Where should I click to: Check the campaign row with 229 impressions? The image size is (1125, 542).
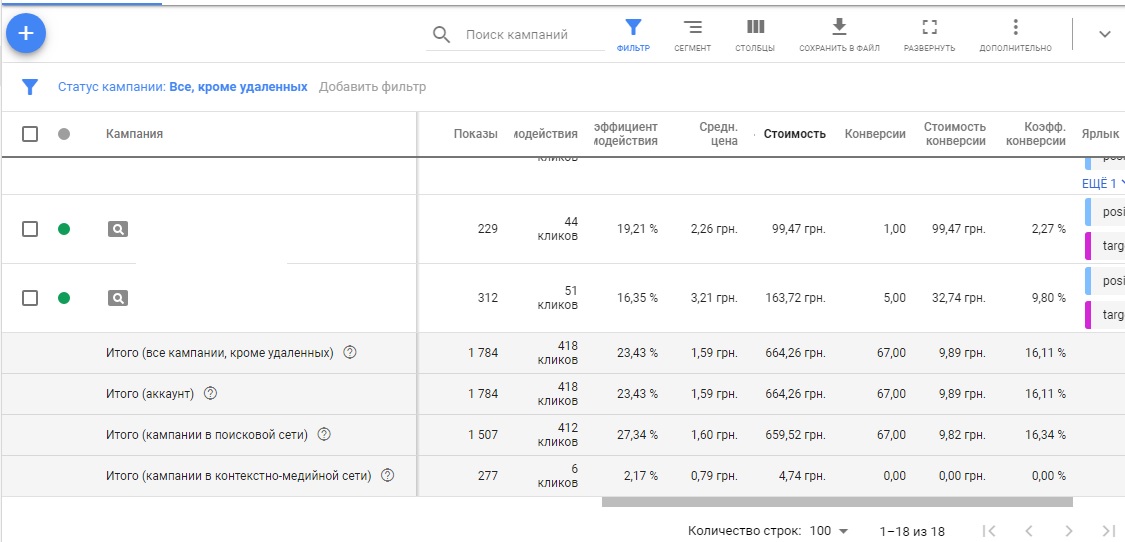point(29,229)
